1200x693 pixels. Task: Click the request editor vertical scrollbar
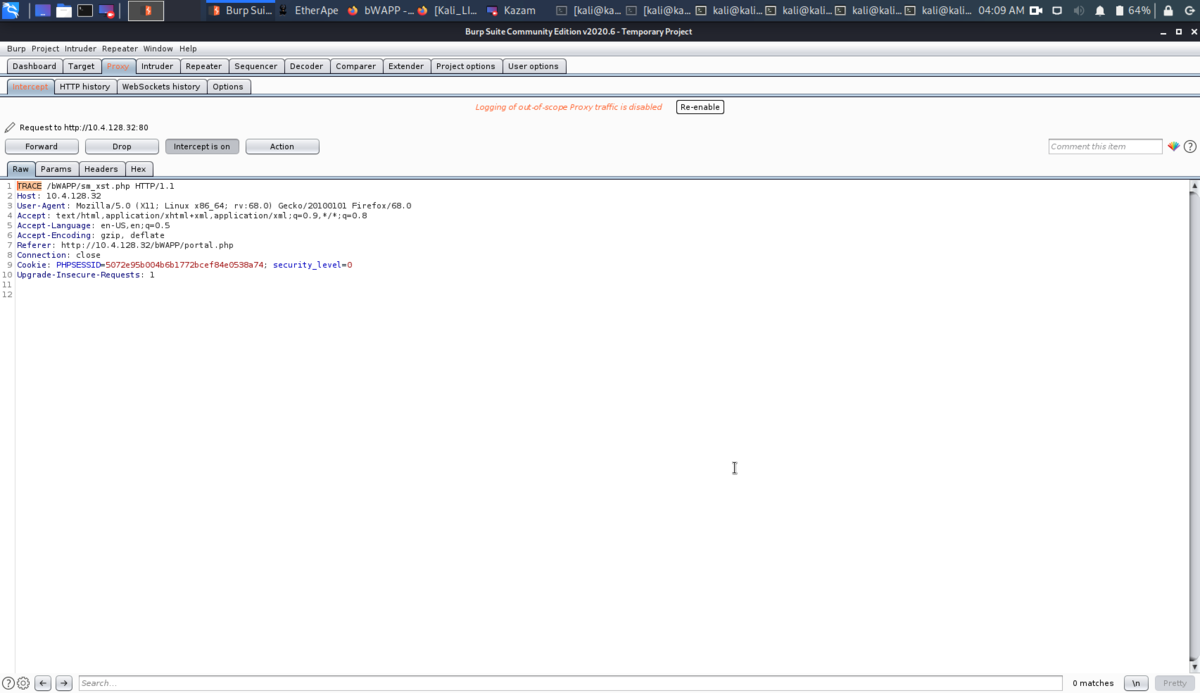pyautogui.click(x=1195, y=425)
